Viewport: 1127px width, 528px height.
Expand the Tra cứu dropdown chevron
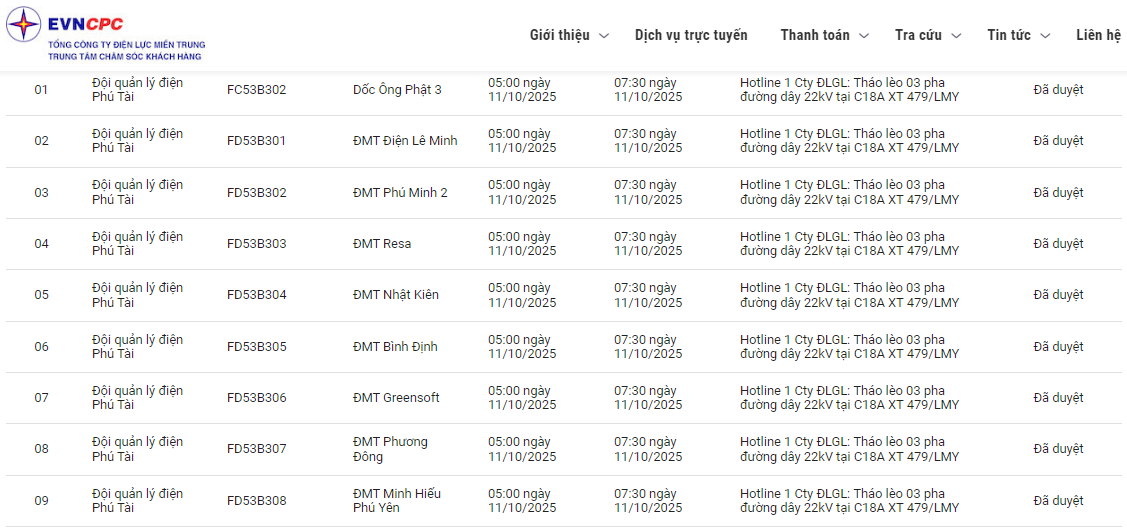(956, 36)
